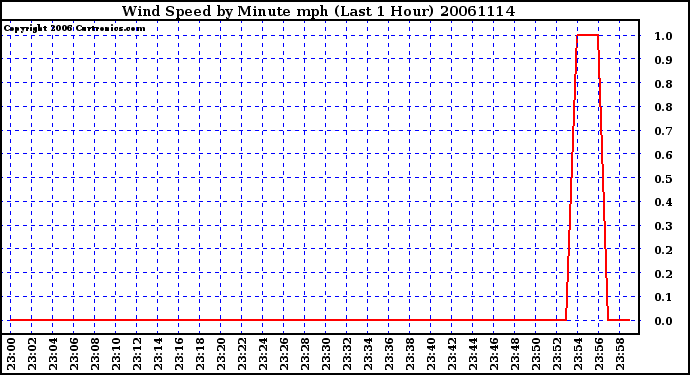Image resolution: width=690 pixels, height=375 pixels.
Task: Click the 23:54 time label
Action: [x=578, y=354]
